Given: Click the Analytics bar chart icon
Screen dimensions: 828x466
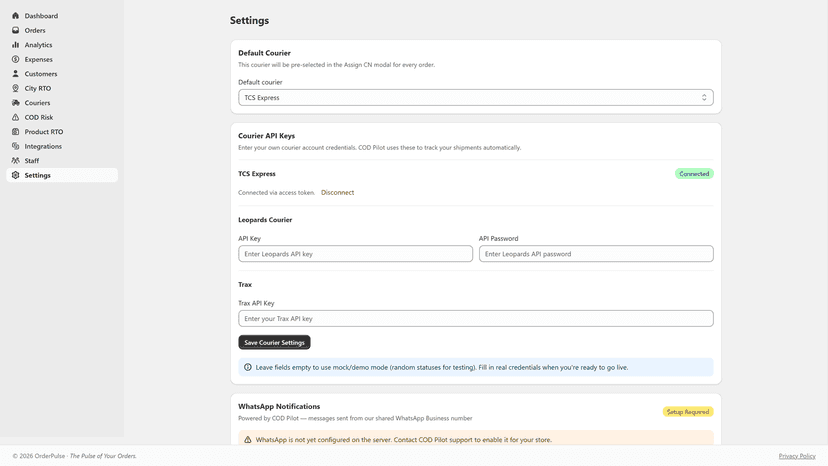Looking at the screenshot, I should [x=15, y=45].
